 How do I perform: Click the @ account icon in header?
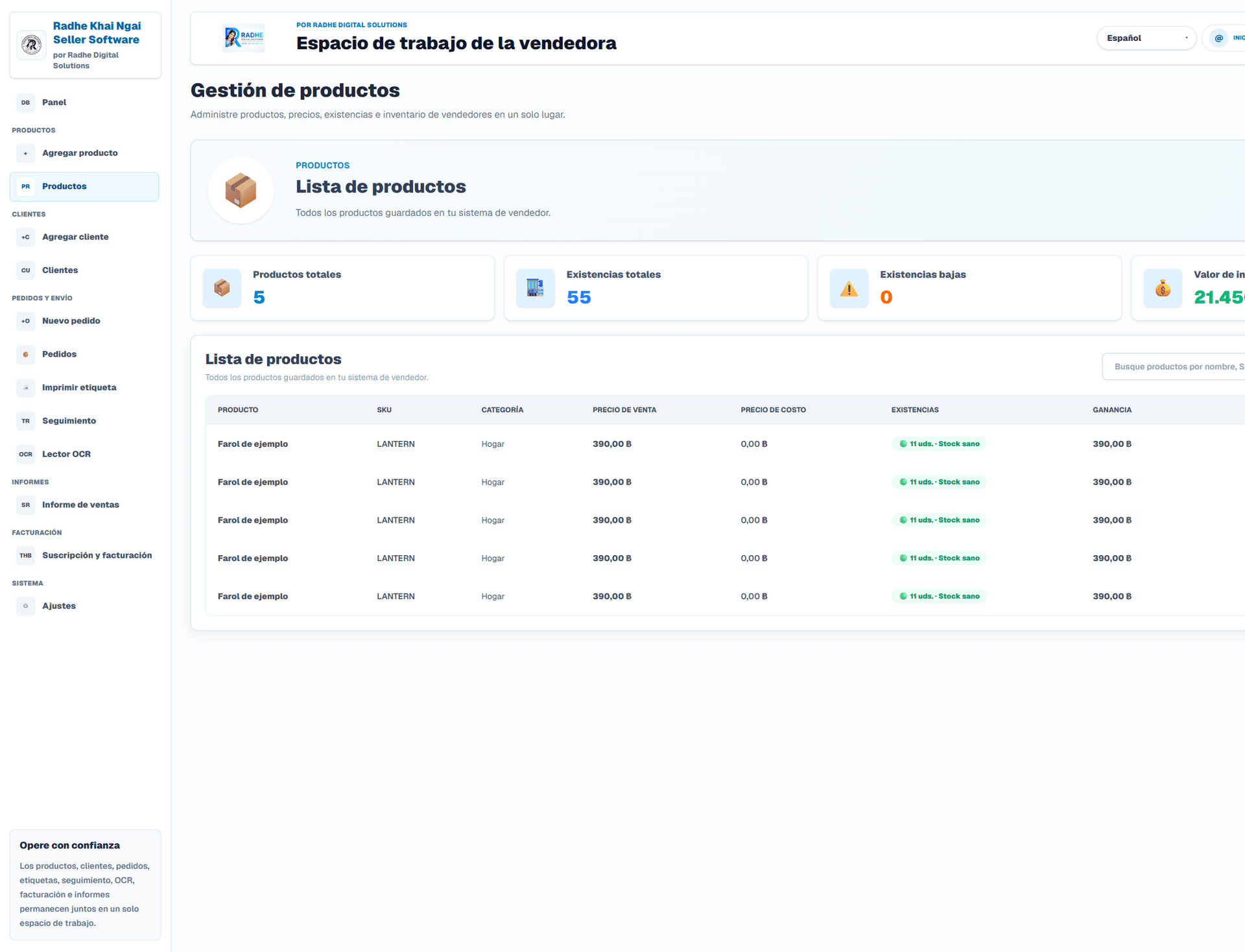pos(1218,38)
